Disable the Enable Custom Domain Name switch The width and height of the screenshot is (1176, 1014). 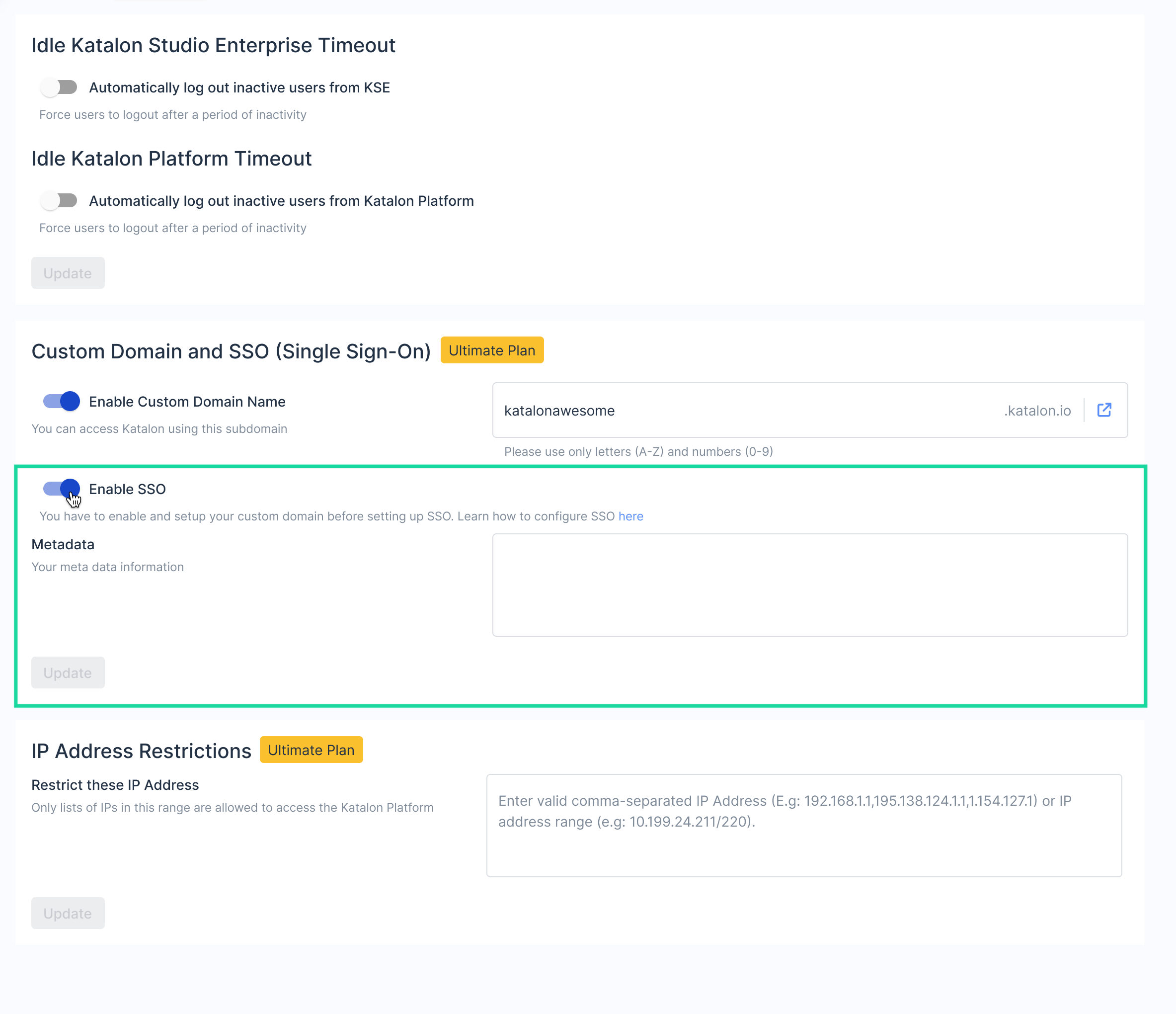click(61, 402)
